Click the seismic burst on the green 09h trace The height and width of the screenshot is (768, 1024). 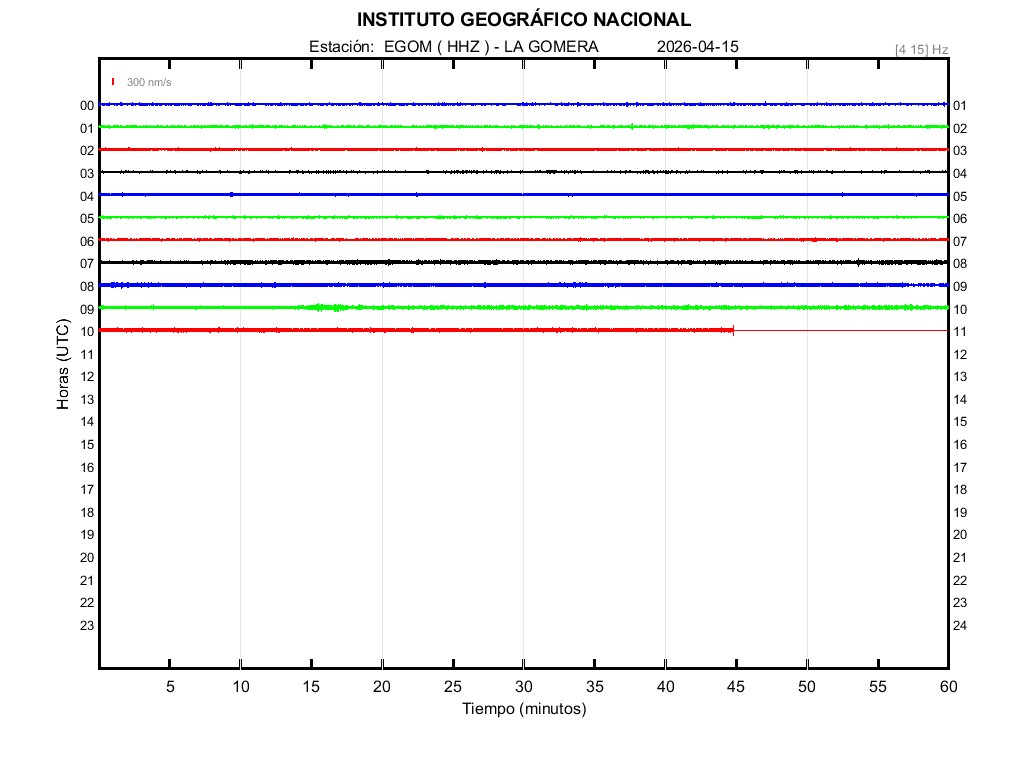click(x=328, y=307)
